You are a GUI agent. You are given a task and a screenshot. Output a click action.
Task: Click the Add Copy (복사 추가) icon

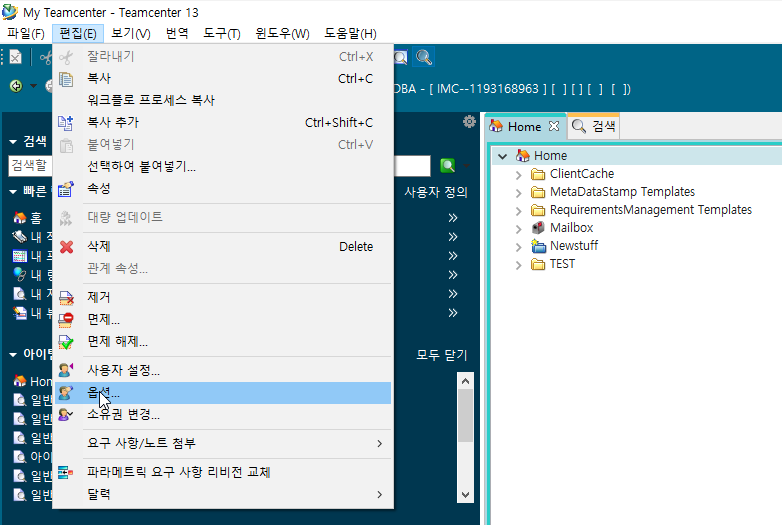tap(67, 123)
